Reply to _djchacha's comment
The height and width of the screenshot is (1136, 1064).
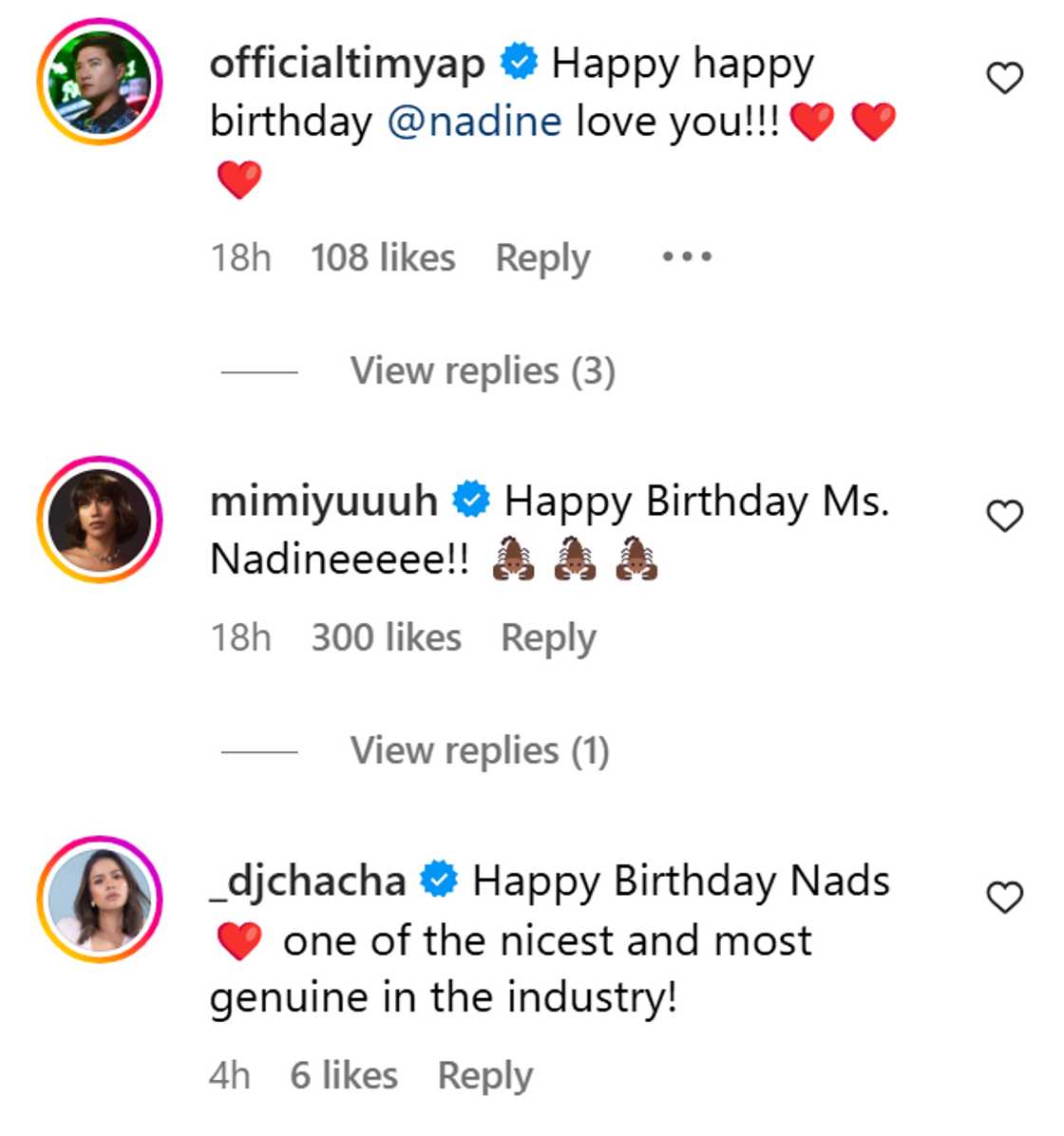484,1075
